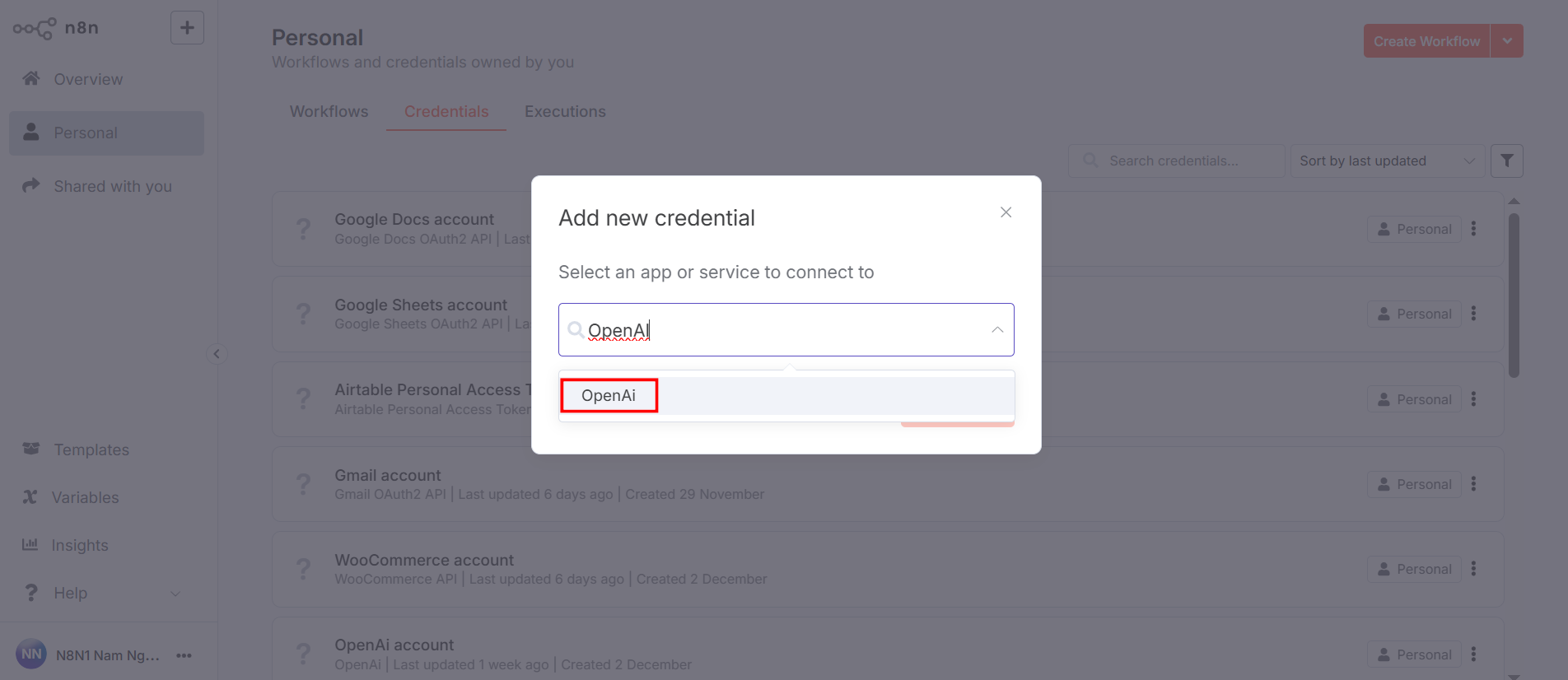Click the plus button to add new workflow
The image size is (1568, 680).
(x=186, y=27)
